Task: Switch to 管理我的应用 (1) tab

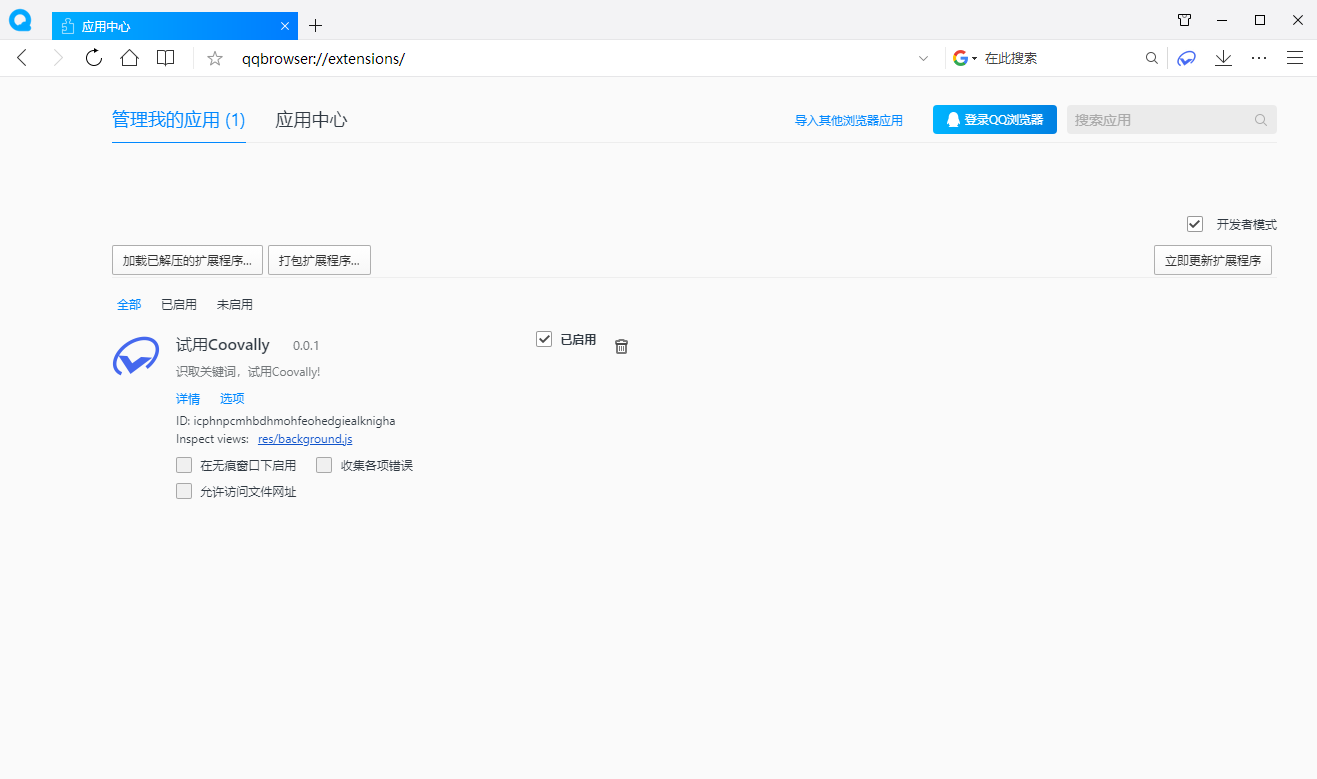Action: click(179, 120)
